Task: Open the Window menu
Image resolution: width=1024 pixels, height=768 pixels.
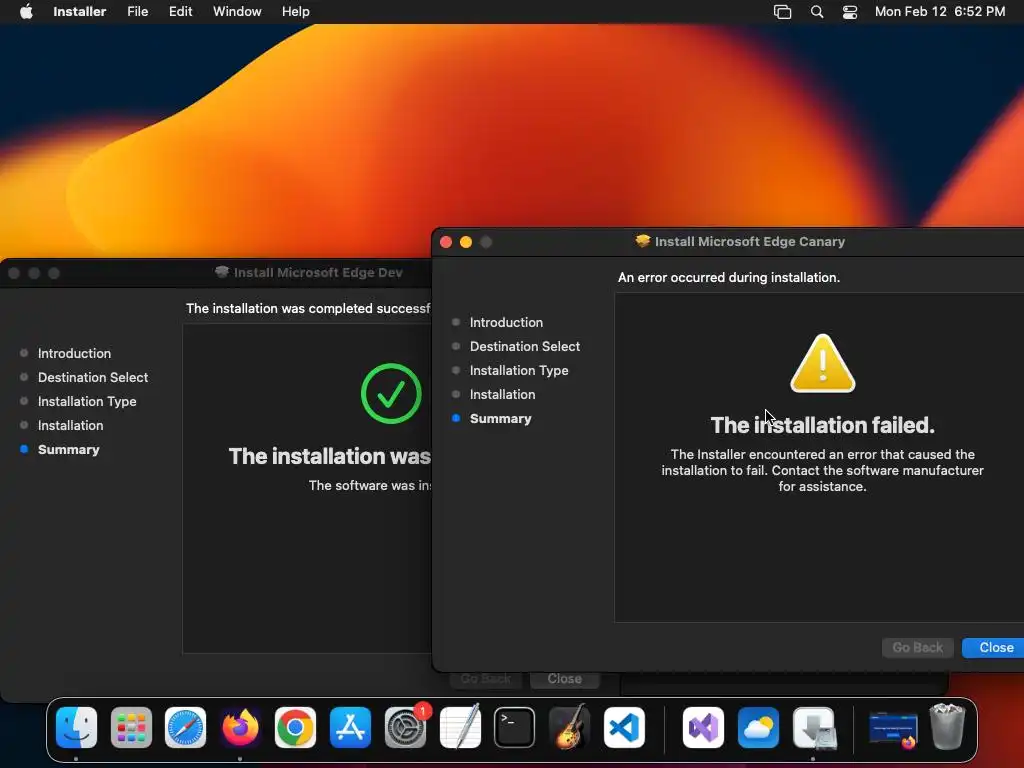Action: tap(237, 12)
